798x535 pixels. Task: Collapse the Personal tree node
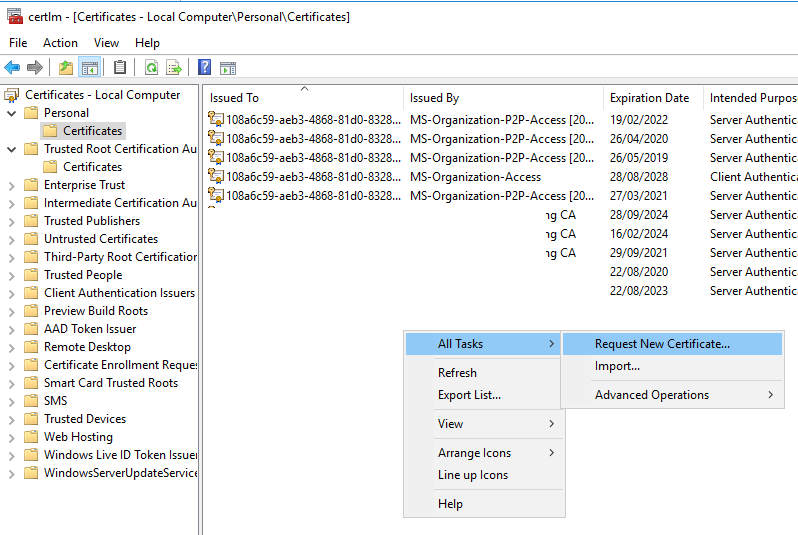point(11,114)
